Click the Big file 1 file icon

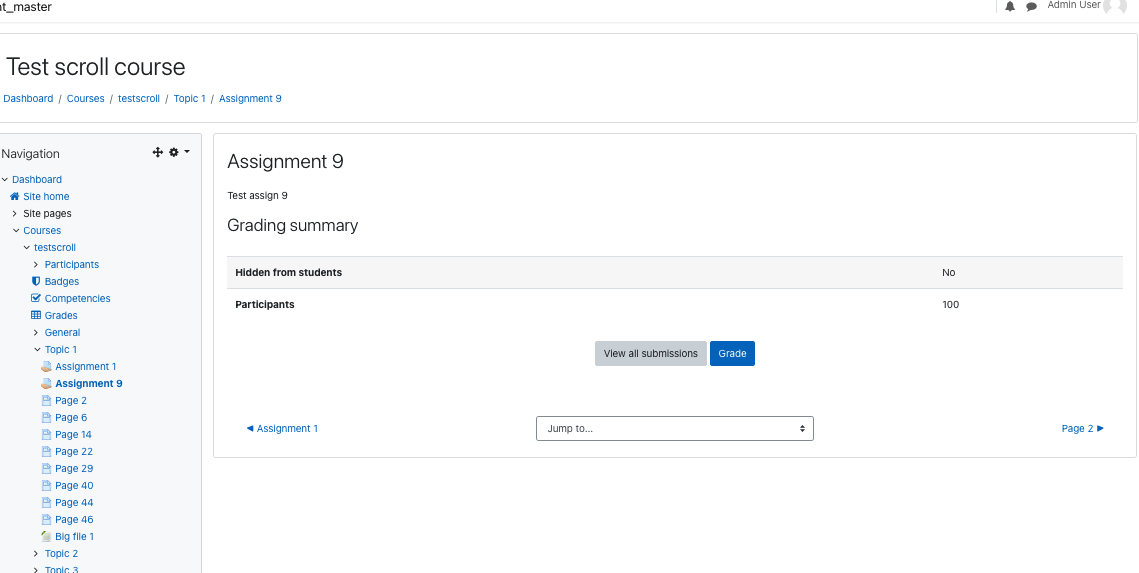click(46, 536)
